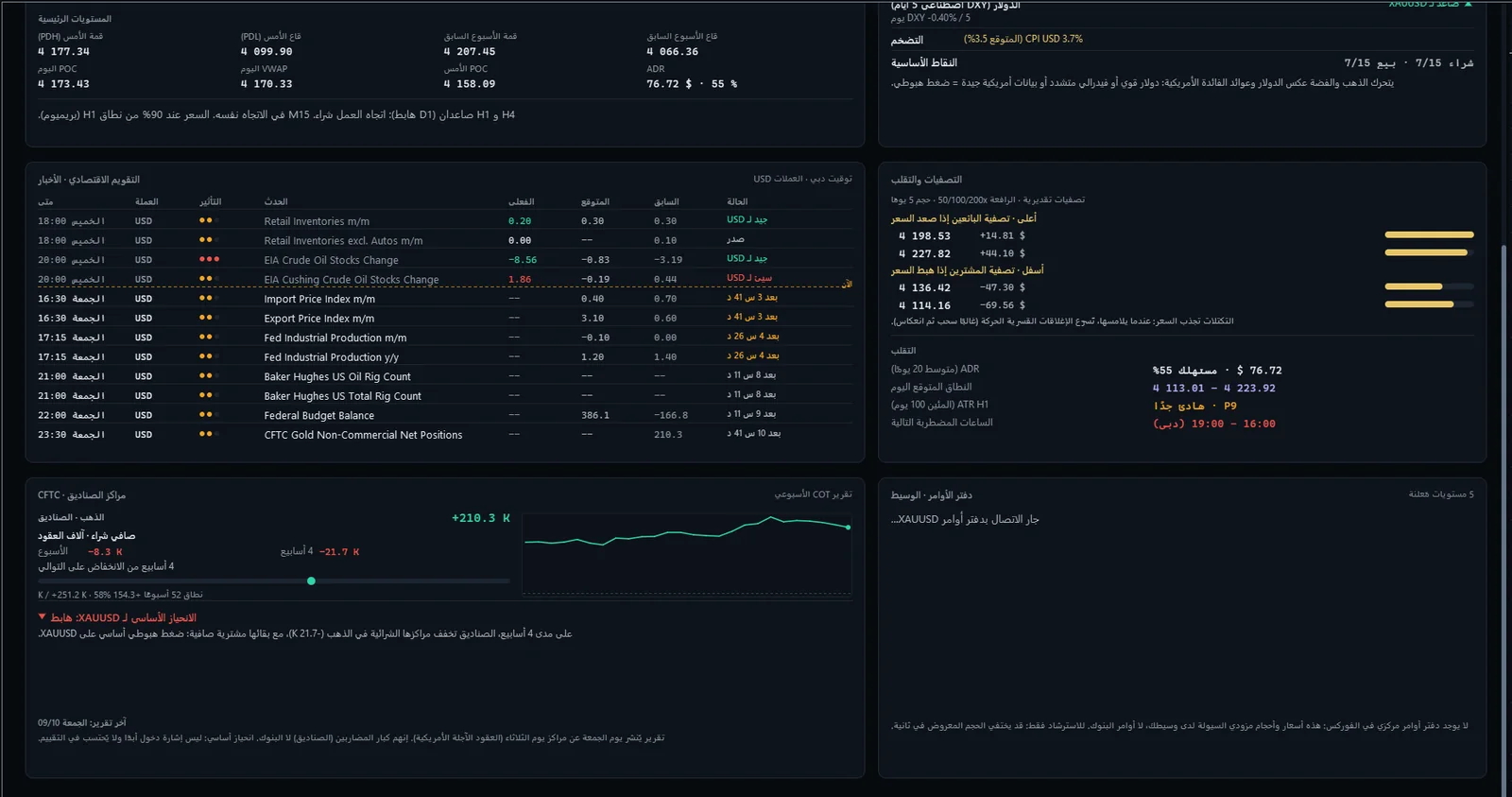Click the PDH value '4 177.34'
Image resolution: width=1512 pixels, height=797 pixels.
(63, 52)
